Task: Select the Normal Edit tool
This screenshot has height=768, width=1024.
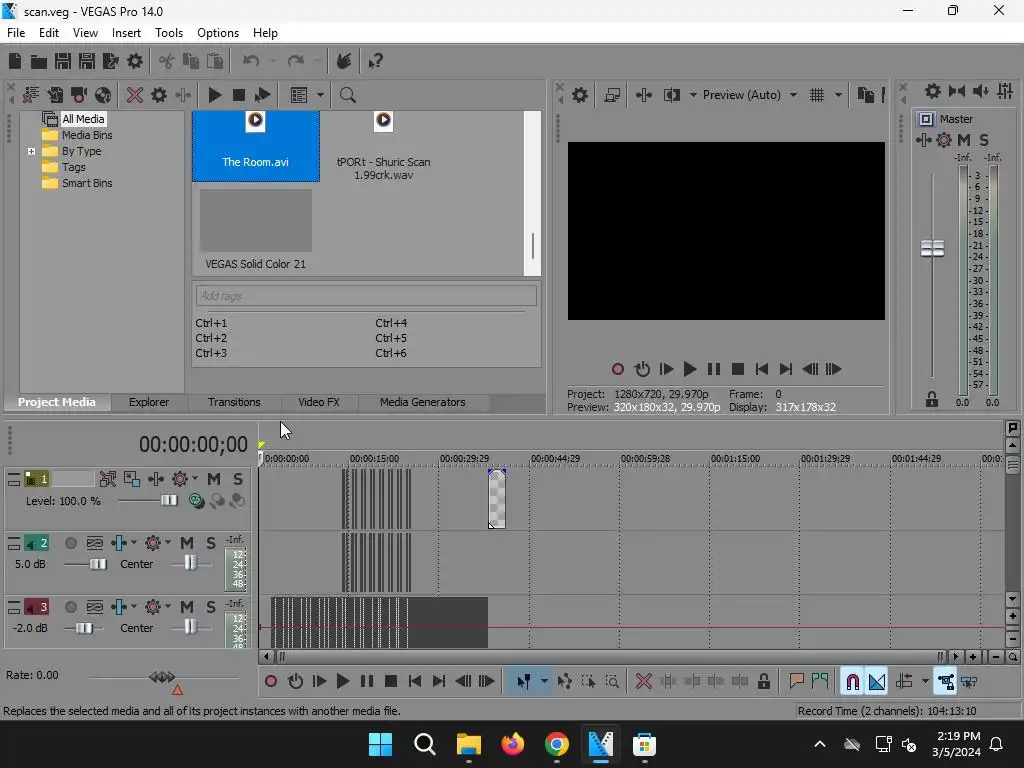Action: [523, 682]
